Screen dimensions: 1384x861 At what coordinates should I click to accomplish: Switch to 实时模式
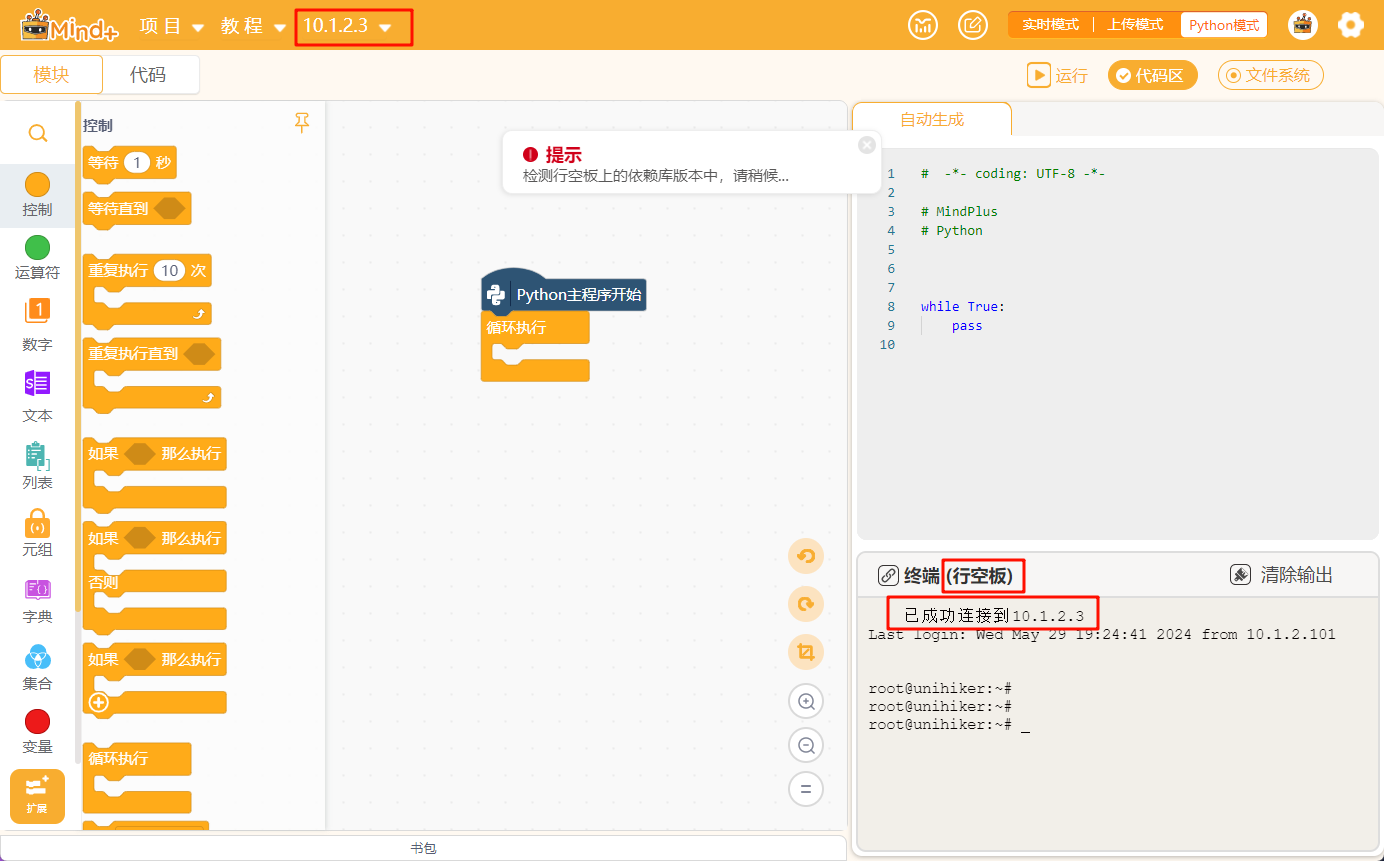point(1050,25)
